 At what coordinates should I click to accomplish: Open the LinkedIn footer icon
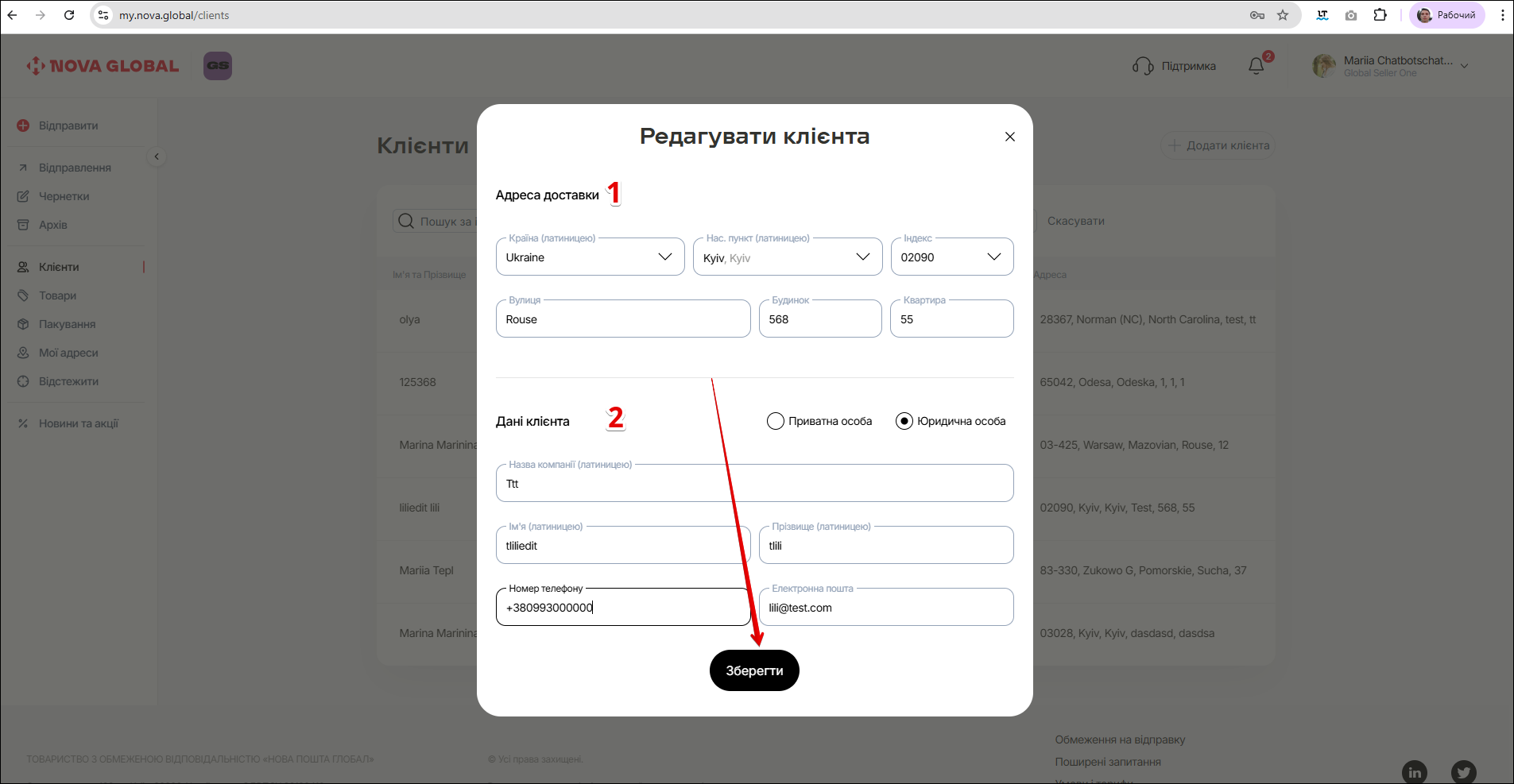coord(1415,772)
